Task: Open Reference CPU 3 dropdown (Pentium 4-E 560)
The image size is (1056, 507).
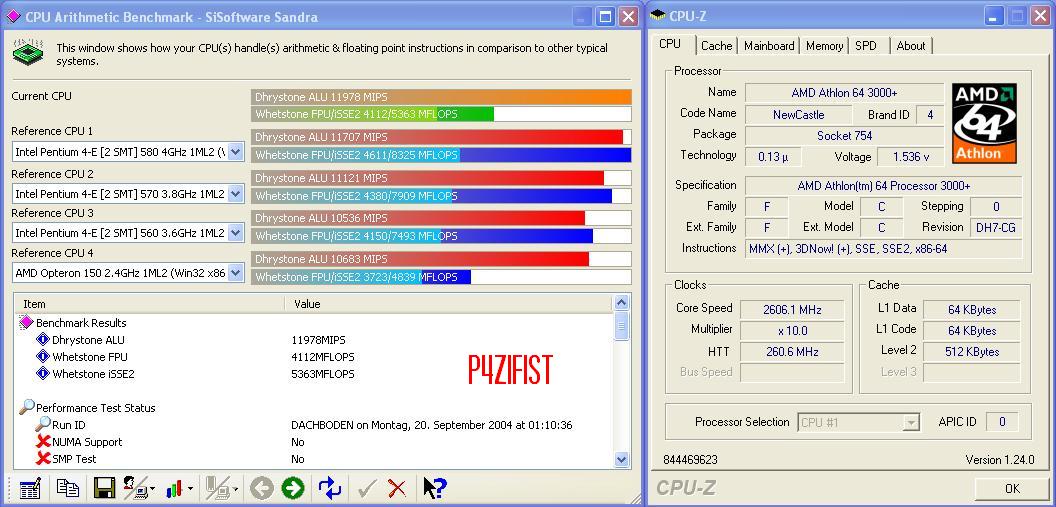Action: [235, 233]
